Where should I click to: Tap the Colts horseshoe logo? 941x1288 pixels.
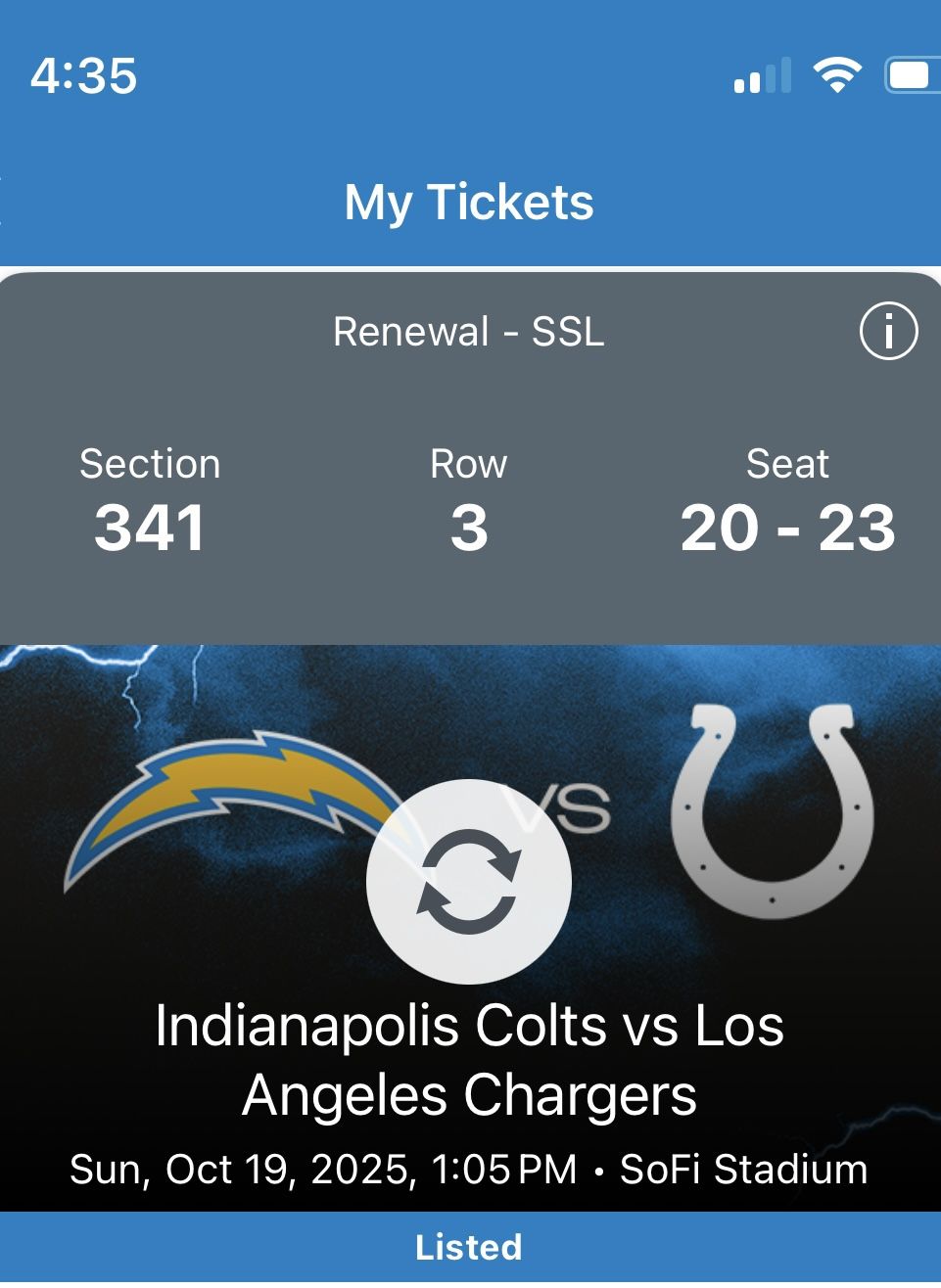click(x=773, y=811)
